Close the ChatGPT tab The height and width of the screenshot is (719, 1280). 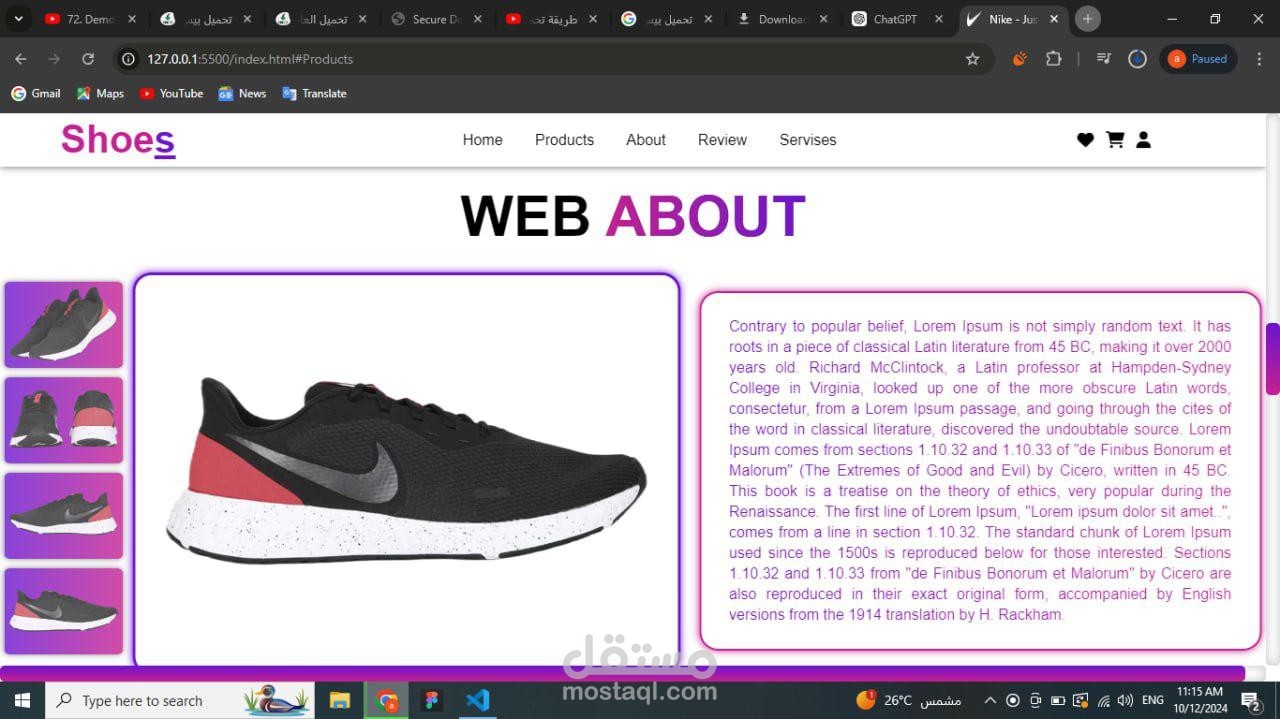pos(938,19)
